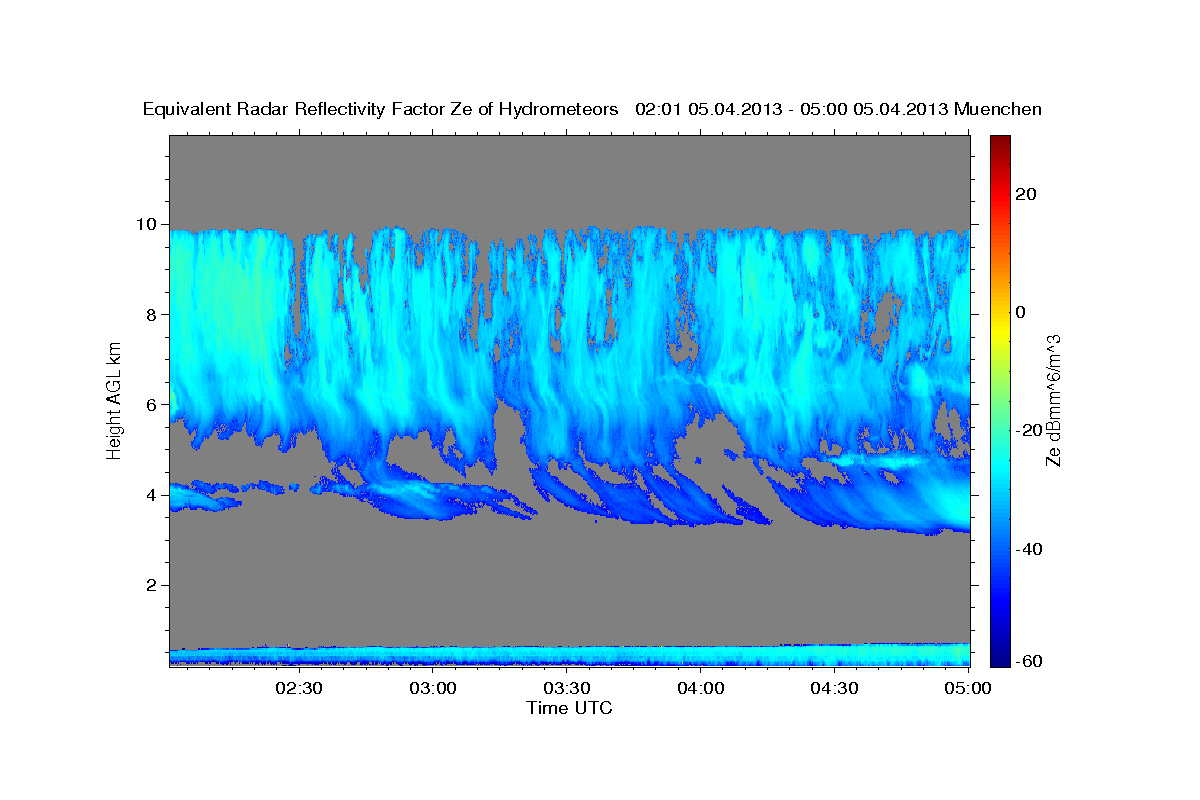This screenshot has width=1200, height=800.
Task: Click the '03:00' time axis label
Action: (433, 688)
